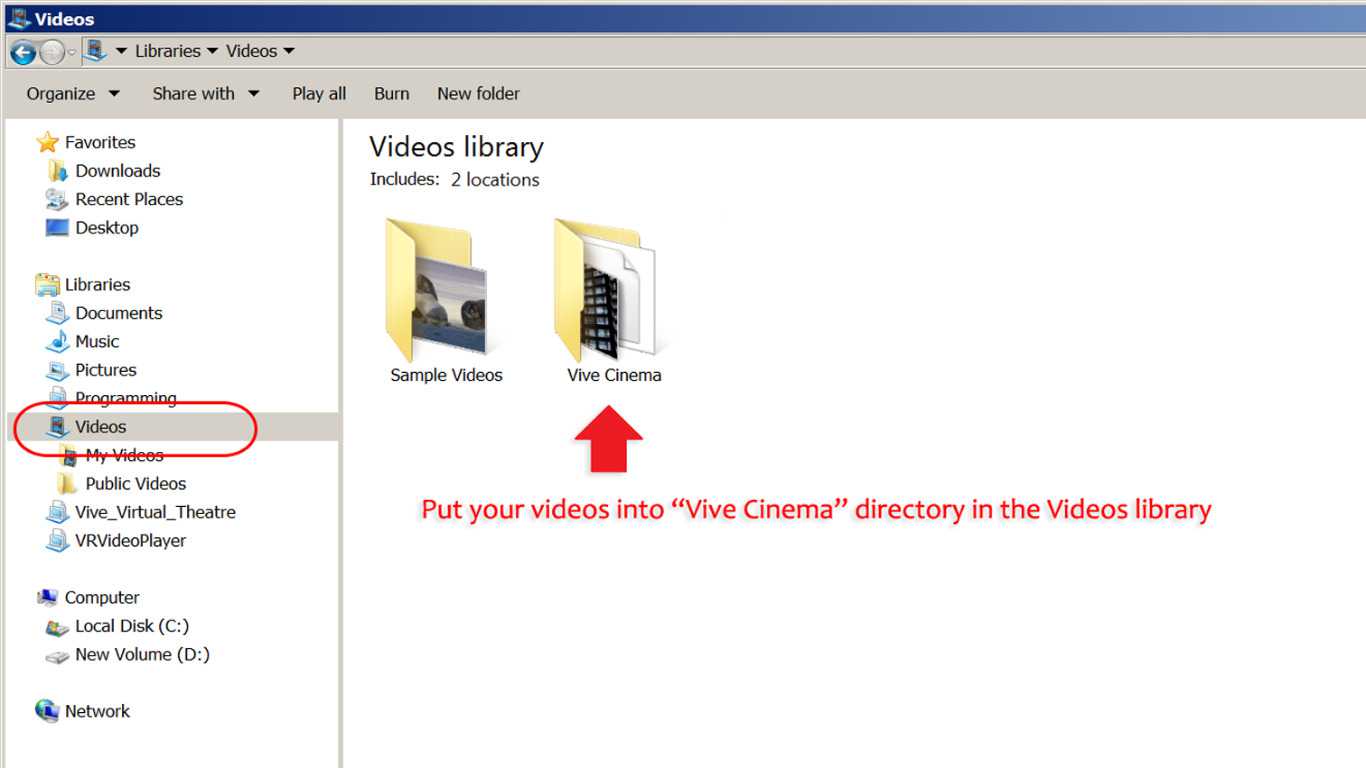Viewport: 1366px width, 768px height.
Task: Click the Music library note icon
Action: click(58, 342)
